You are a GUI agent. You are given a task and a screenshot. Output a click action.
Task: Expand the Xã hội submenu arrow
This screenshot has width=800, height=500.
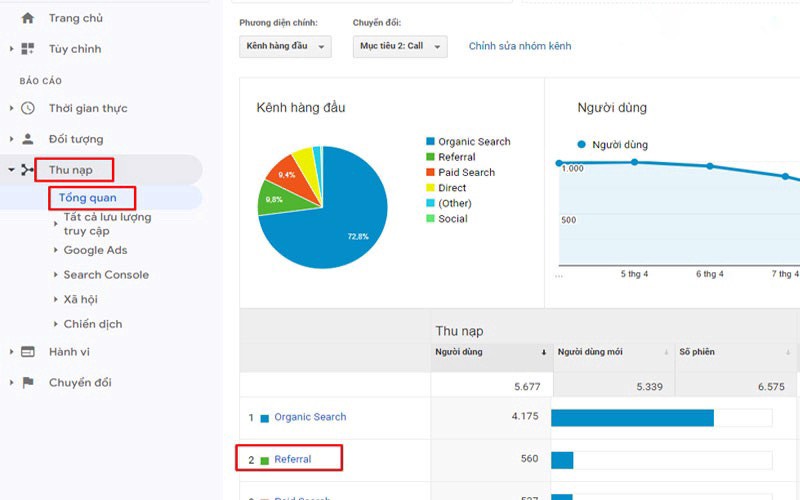56,299
